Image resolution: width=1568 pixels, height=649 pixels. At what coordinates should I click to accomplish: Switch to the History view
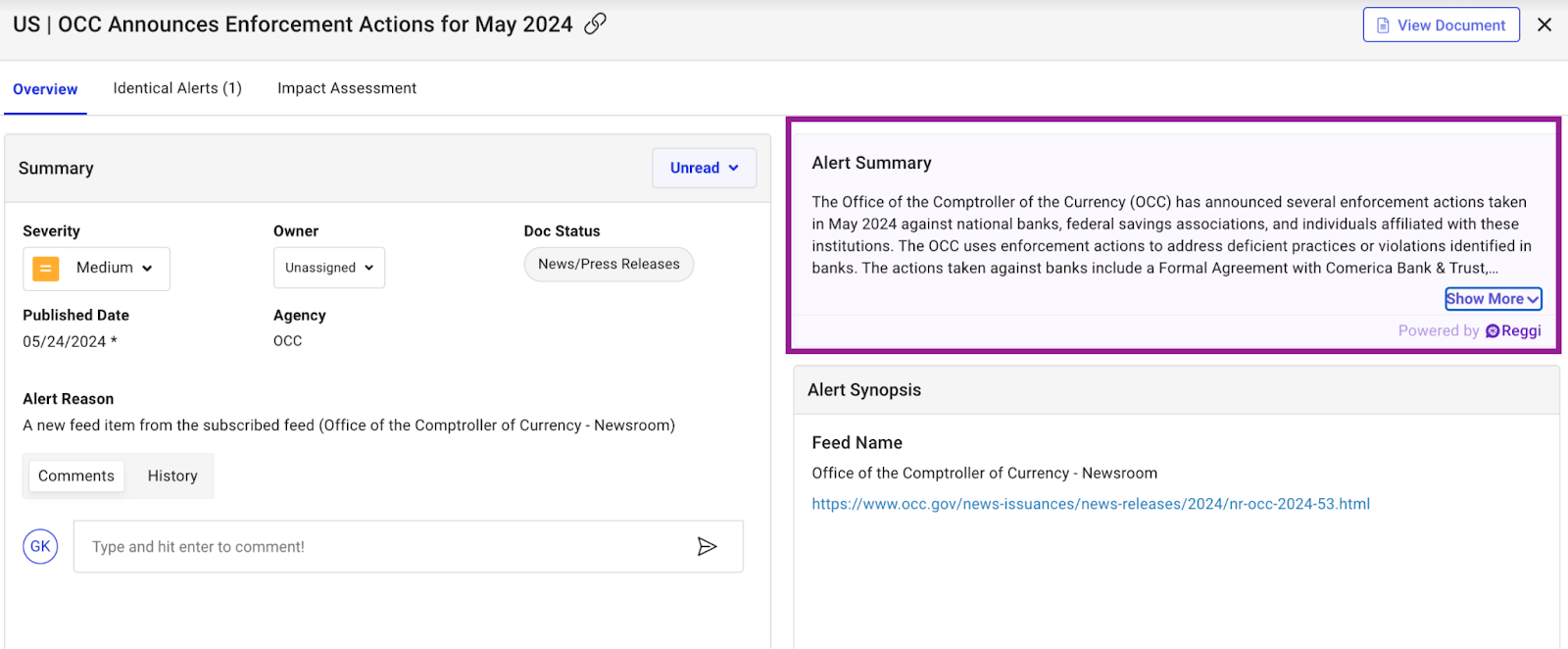pos(172,476)
